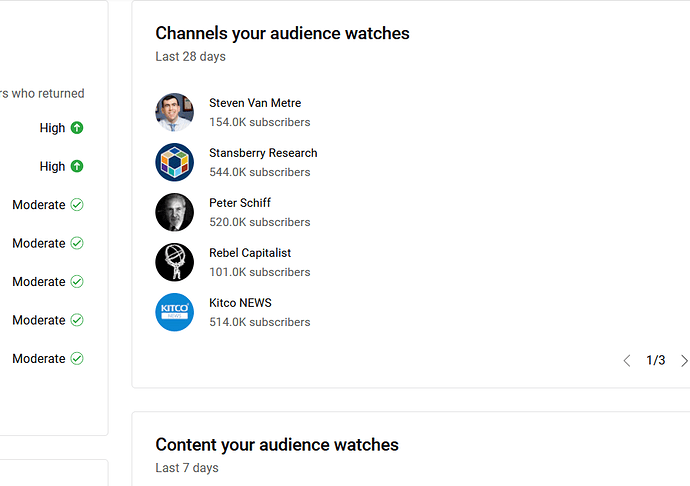Open Kitco NEWS blue logo avatar
690x486 pixels.
point(175,312)
